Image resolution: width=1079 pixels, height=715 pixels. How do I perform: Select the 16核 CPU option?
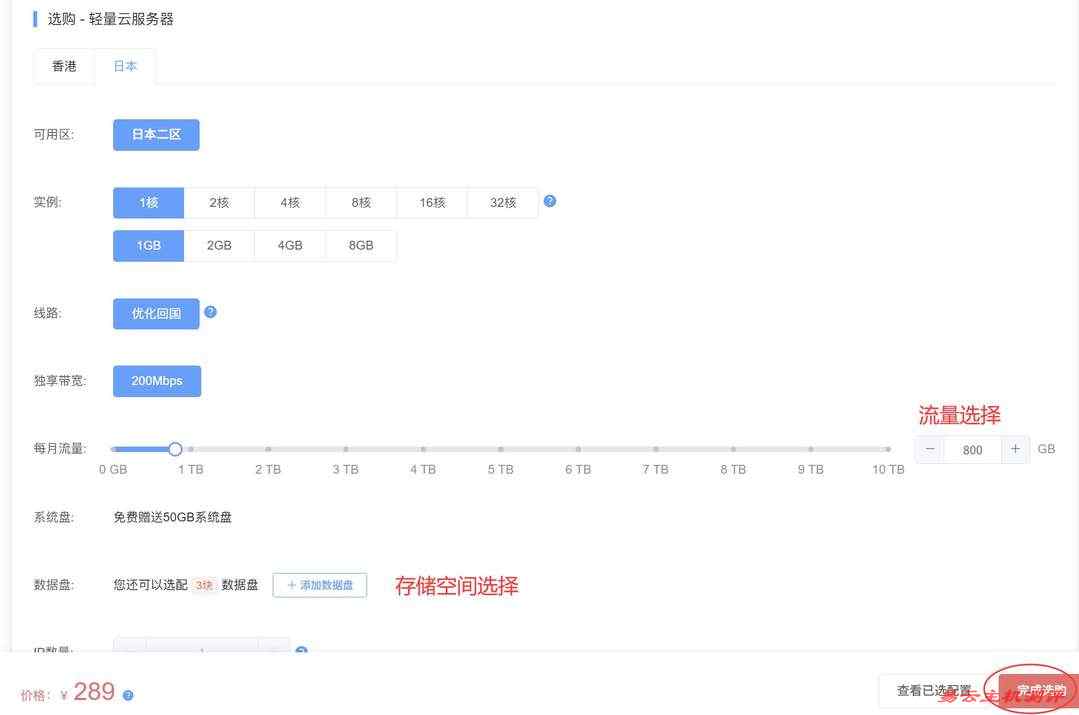[431, 202]
